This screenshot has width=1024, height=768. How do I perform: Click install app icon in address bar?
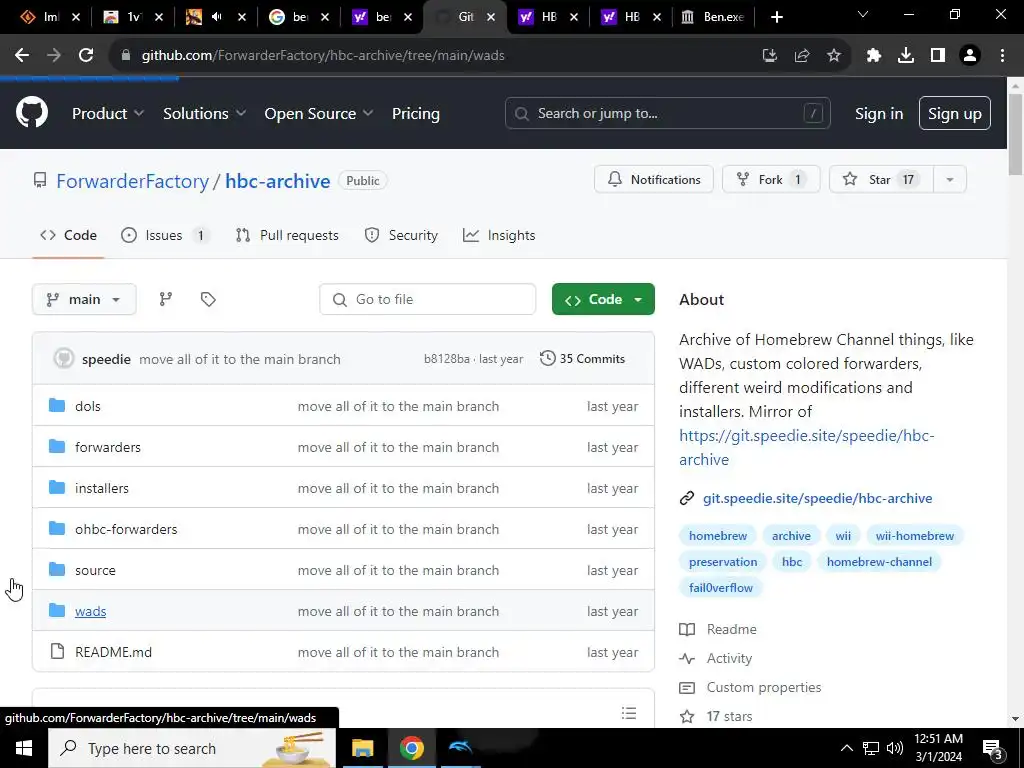coord(770,56)
